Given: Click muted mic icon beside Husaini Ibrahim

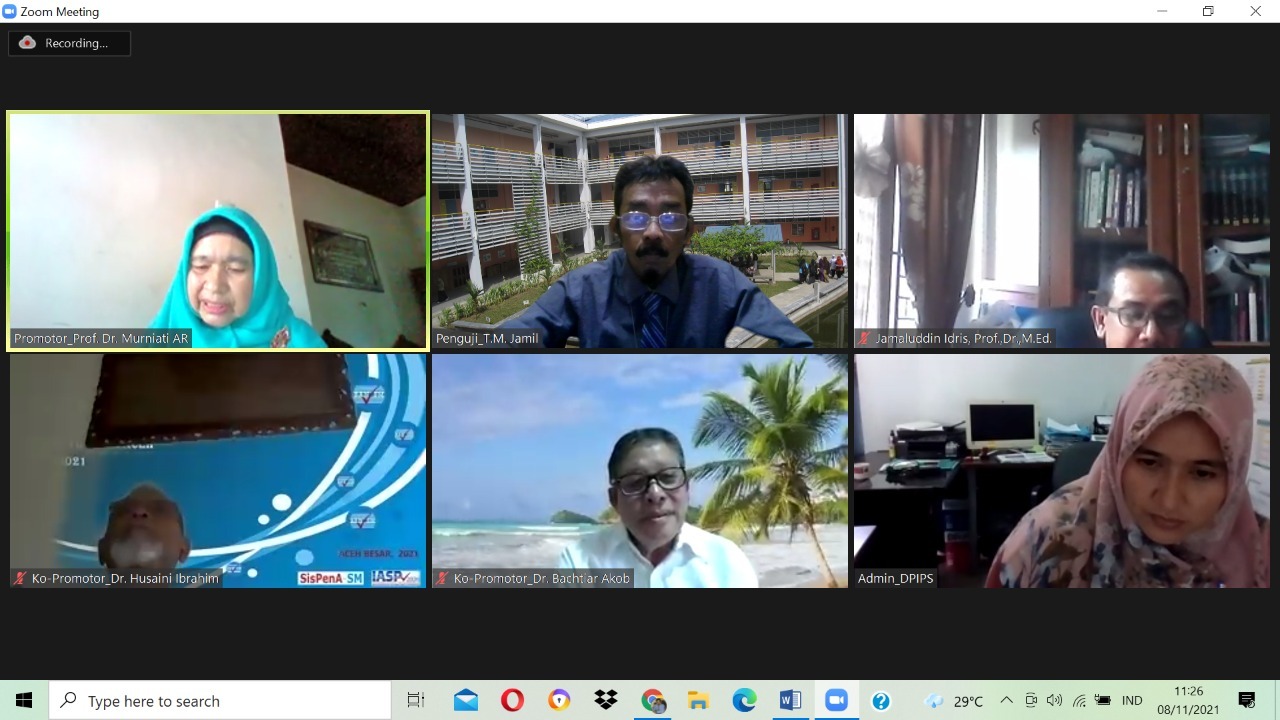Looking at the screenshot, I should click(20, 578).
